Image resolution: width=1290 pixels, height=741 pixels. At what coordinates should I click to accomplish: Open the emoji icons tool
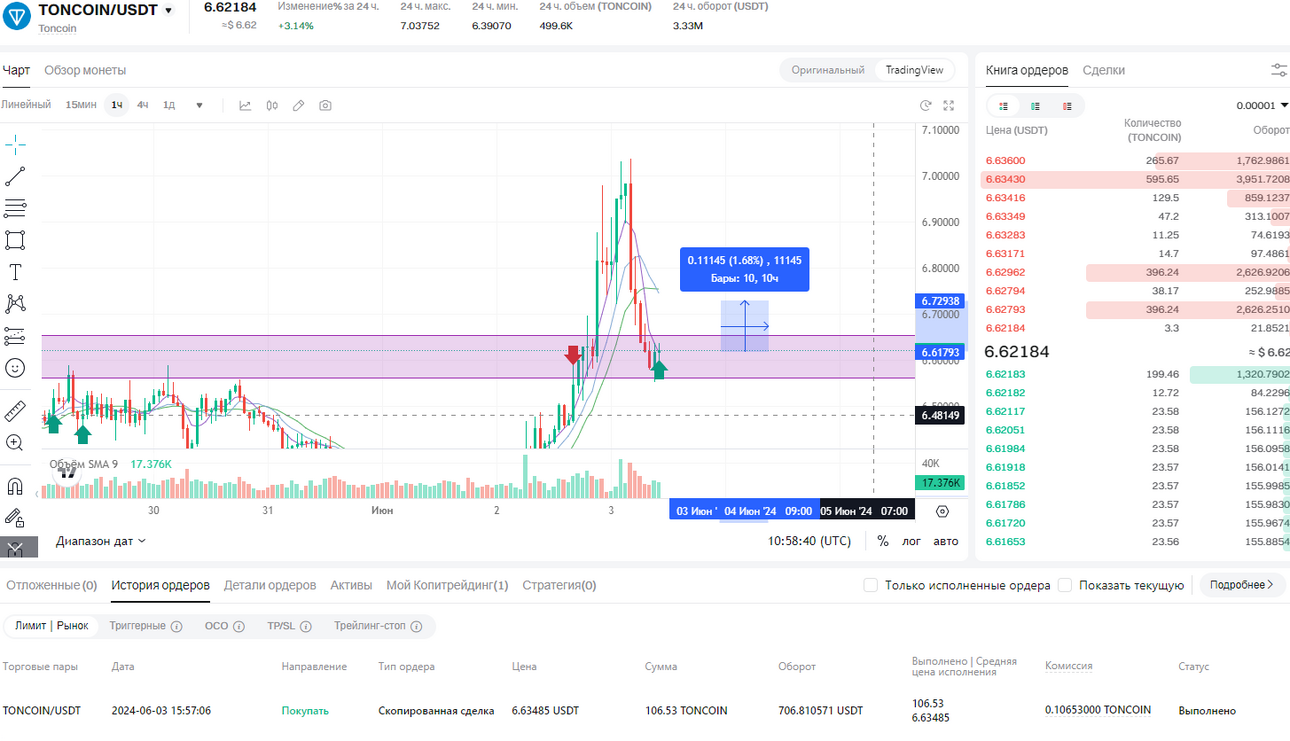click(x=15, y=368)
